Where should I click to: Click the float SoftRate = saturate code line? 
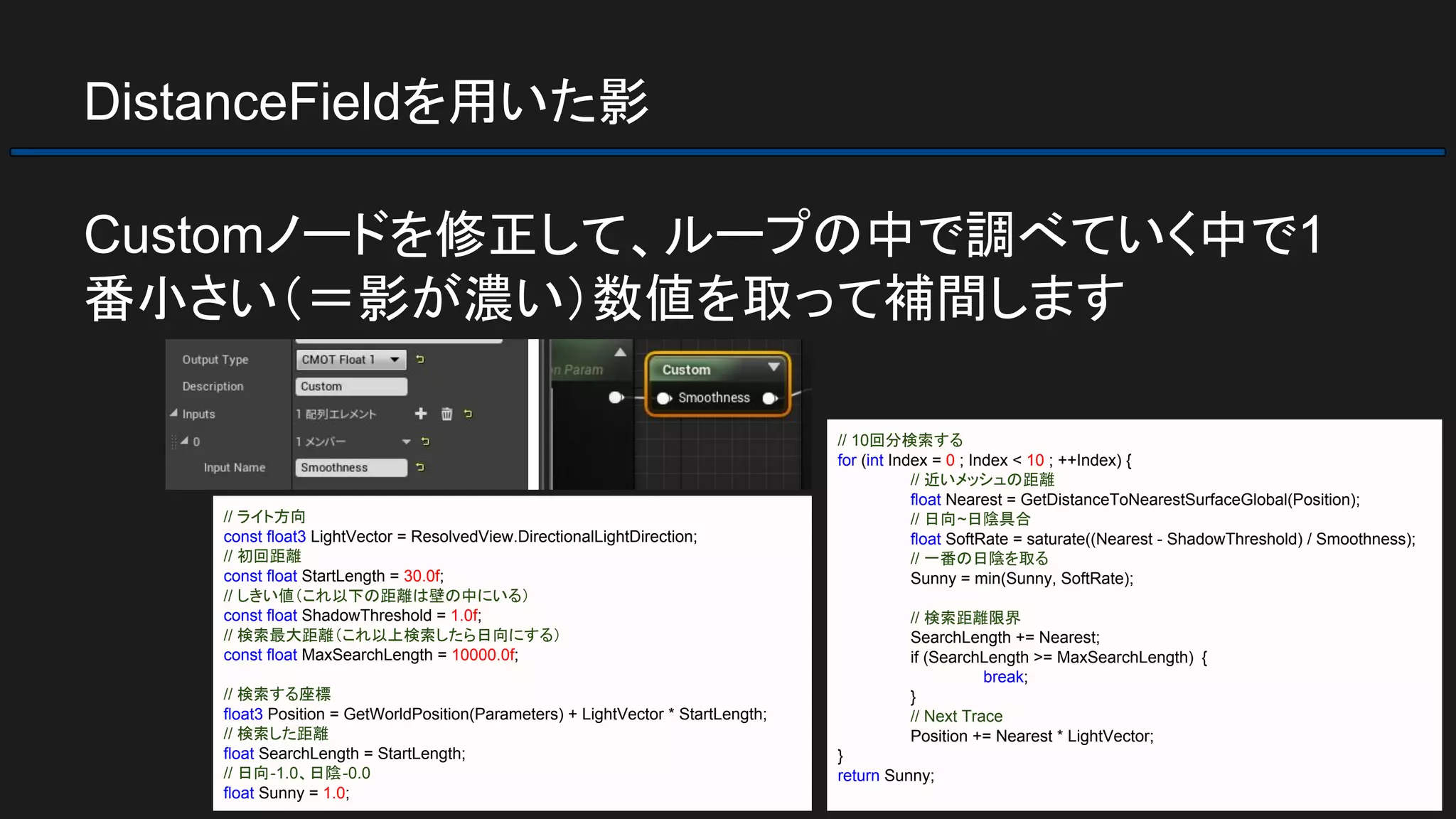[1163, 539]
